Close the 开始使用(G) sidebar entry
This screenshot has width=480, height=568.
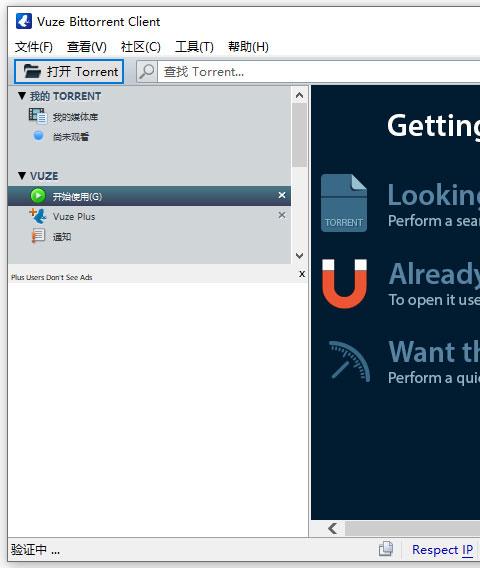(x=282, y=195)
